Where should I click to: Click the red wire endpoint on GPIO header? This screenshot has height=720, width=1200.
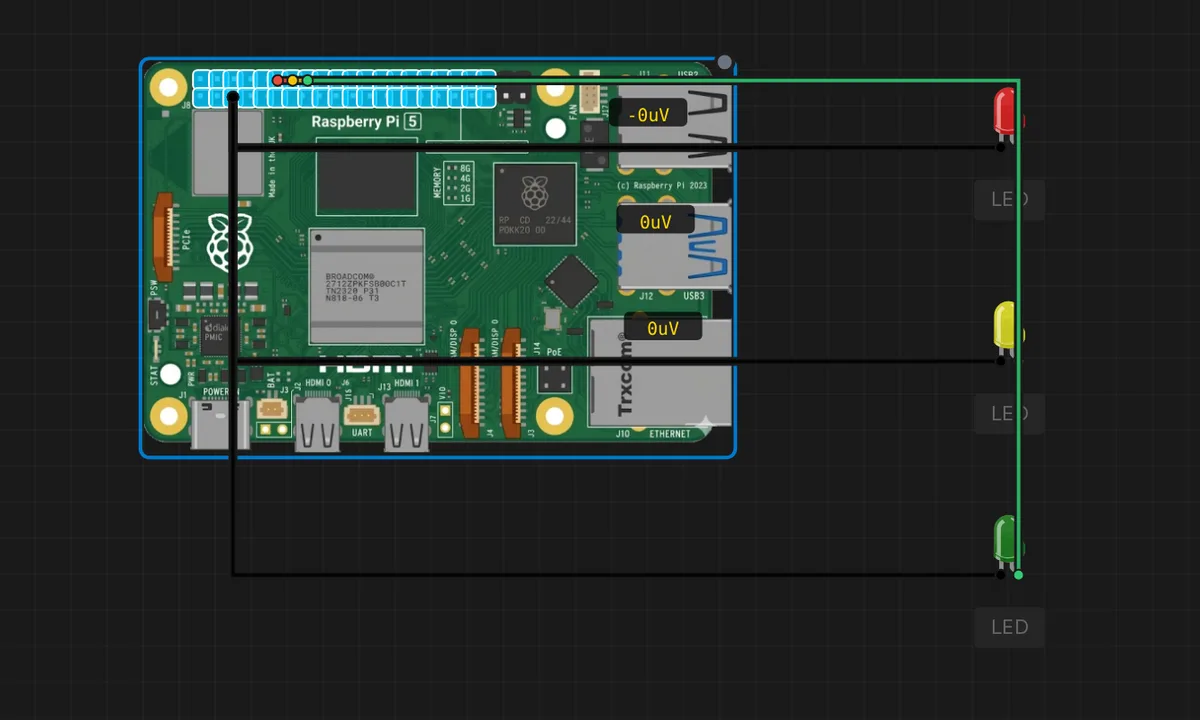tap(277, 80)
